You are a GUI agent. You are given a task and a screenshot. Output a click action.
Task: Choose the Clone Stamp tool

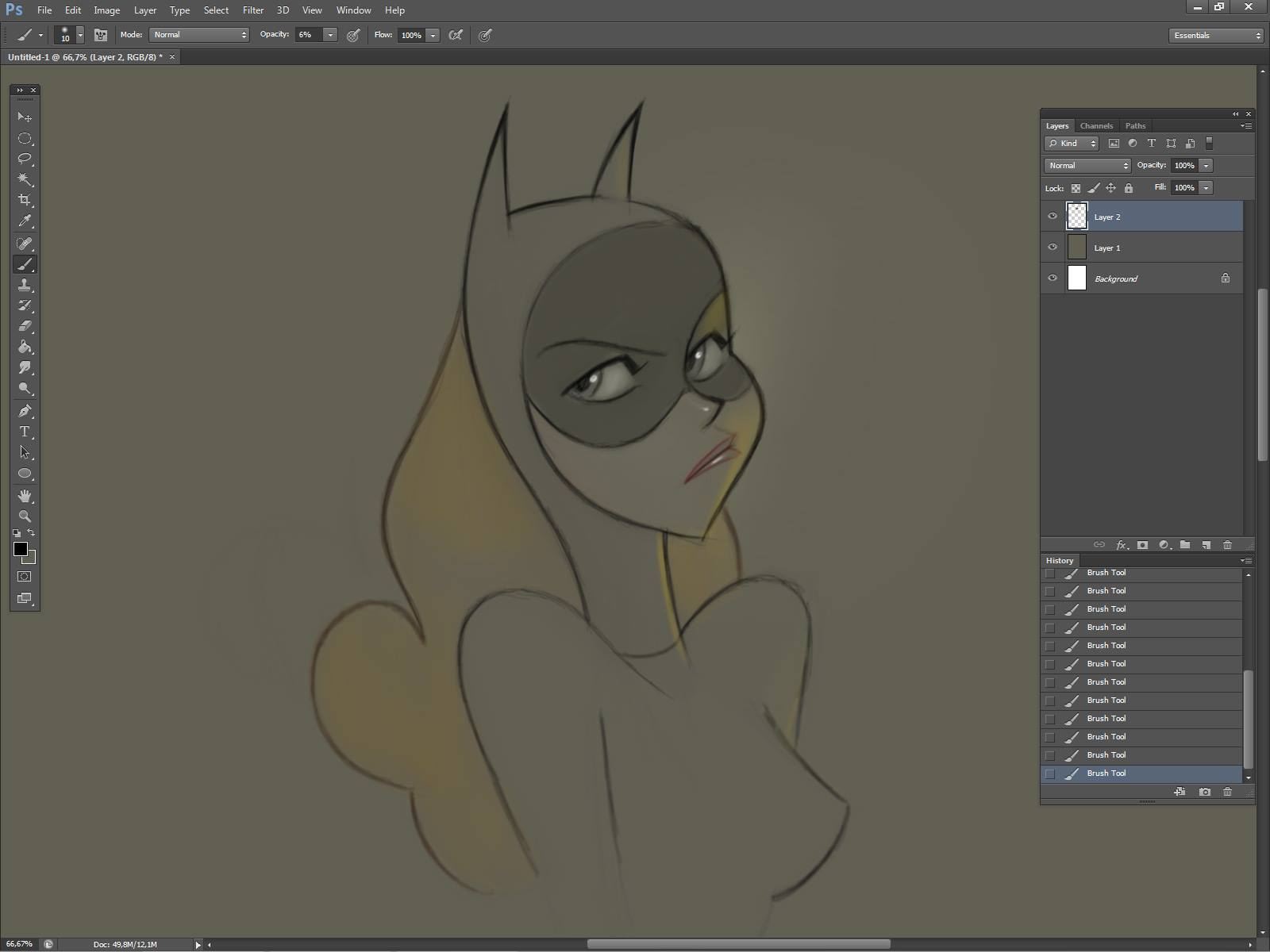tap(25, 285)
